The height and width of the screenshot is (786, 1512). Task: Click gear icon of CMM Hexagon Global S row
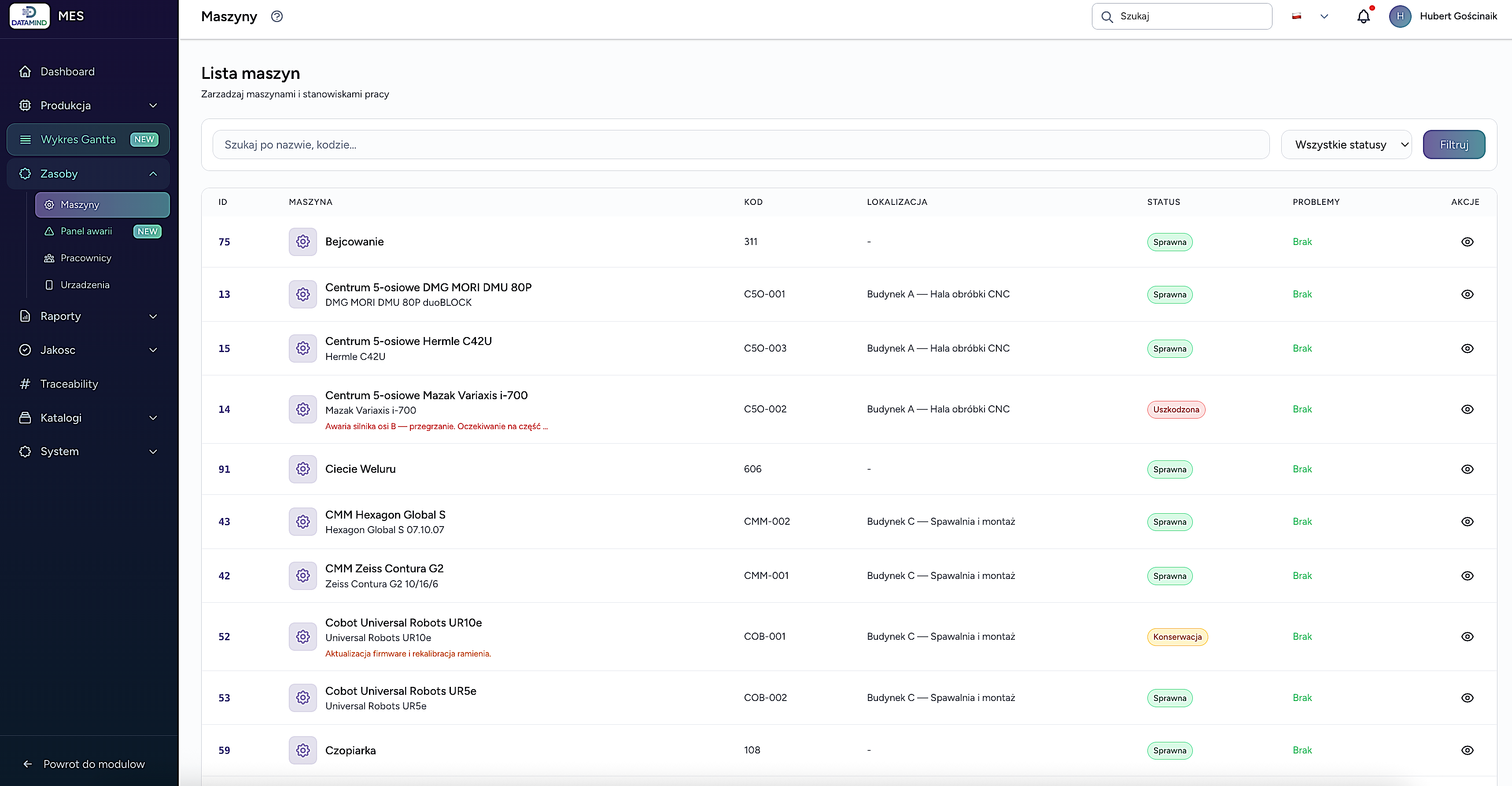tap(303, 522)
